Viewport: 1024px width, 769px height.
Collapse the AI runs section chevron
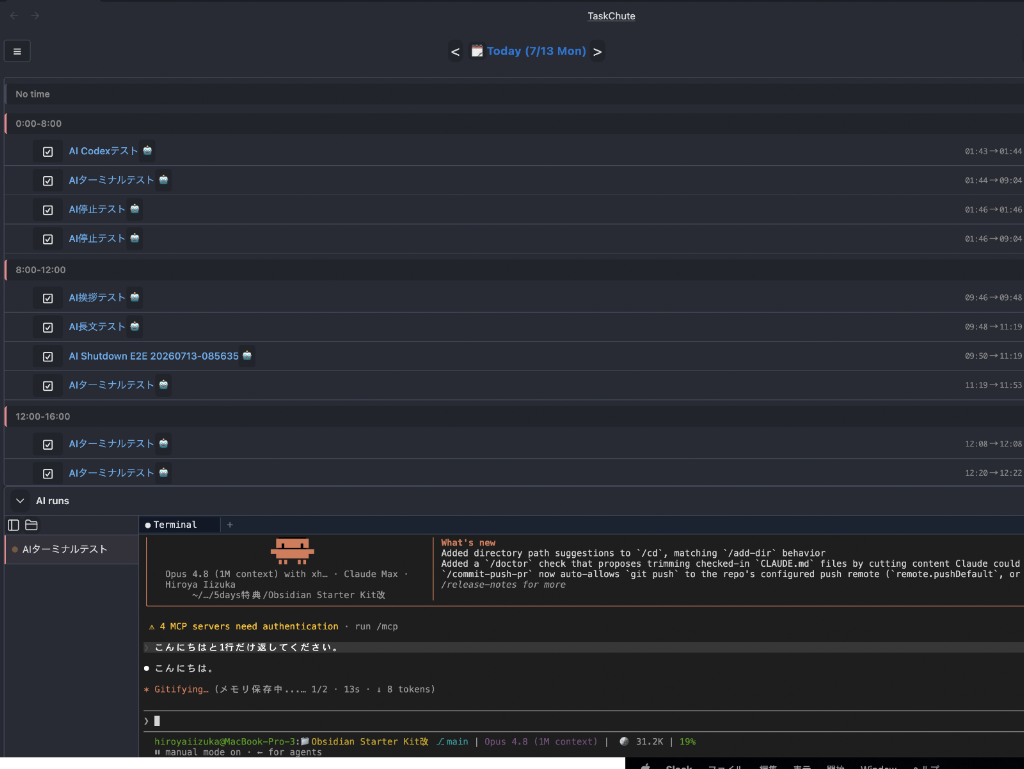20,501
